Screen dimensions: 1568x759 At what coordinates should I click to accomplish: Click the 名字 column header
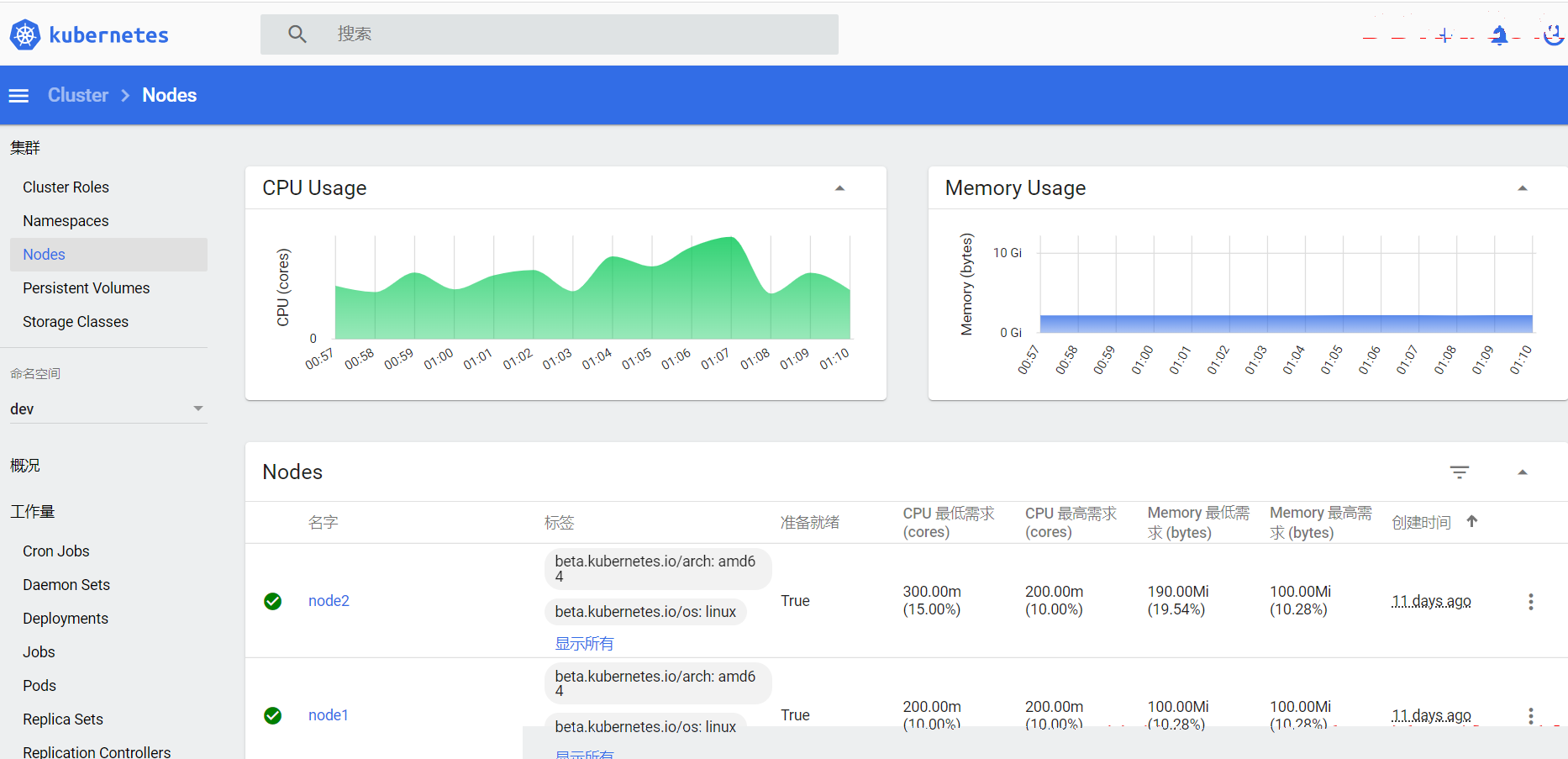coord(324,523)
